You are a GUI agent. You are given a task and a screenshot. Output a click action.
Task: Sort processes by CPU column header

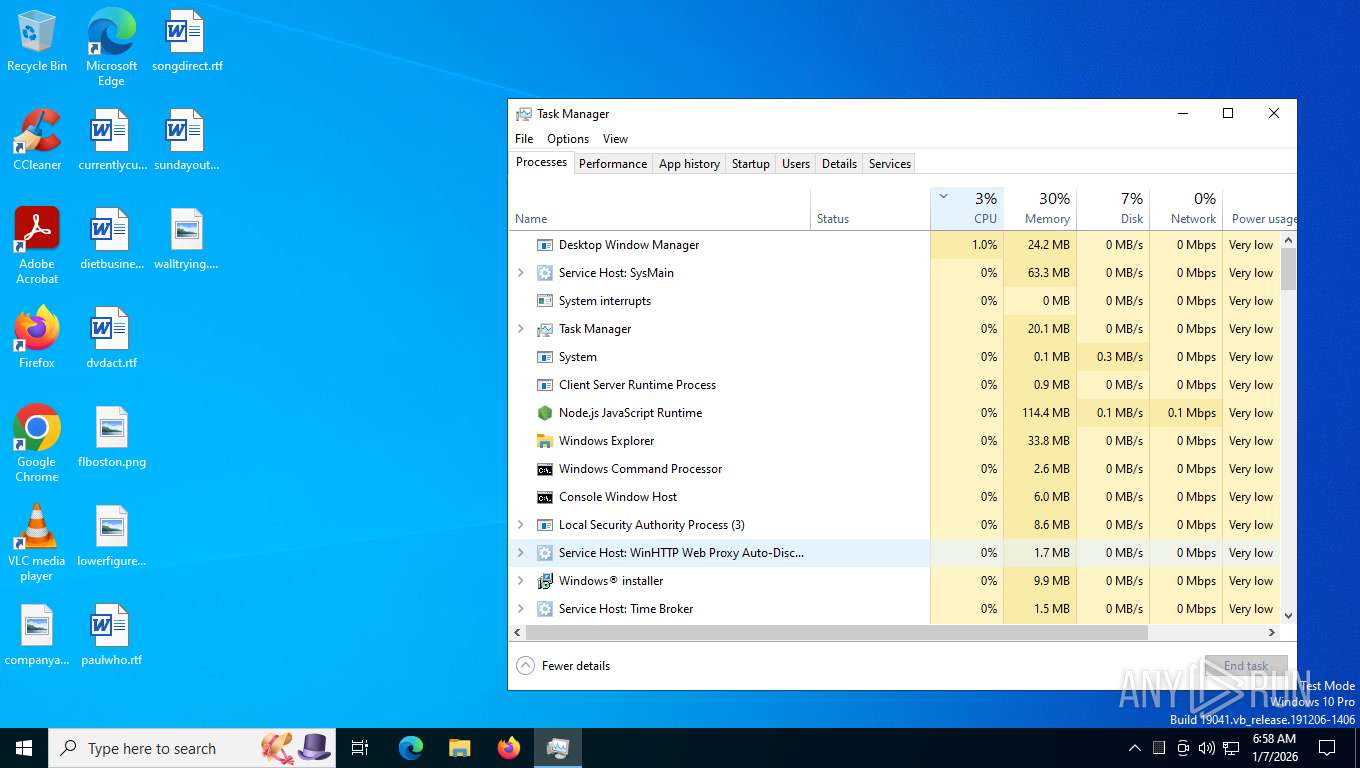click(967, 208)
